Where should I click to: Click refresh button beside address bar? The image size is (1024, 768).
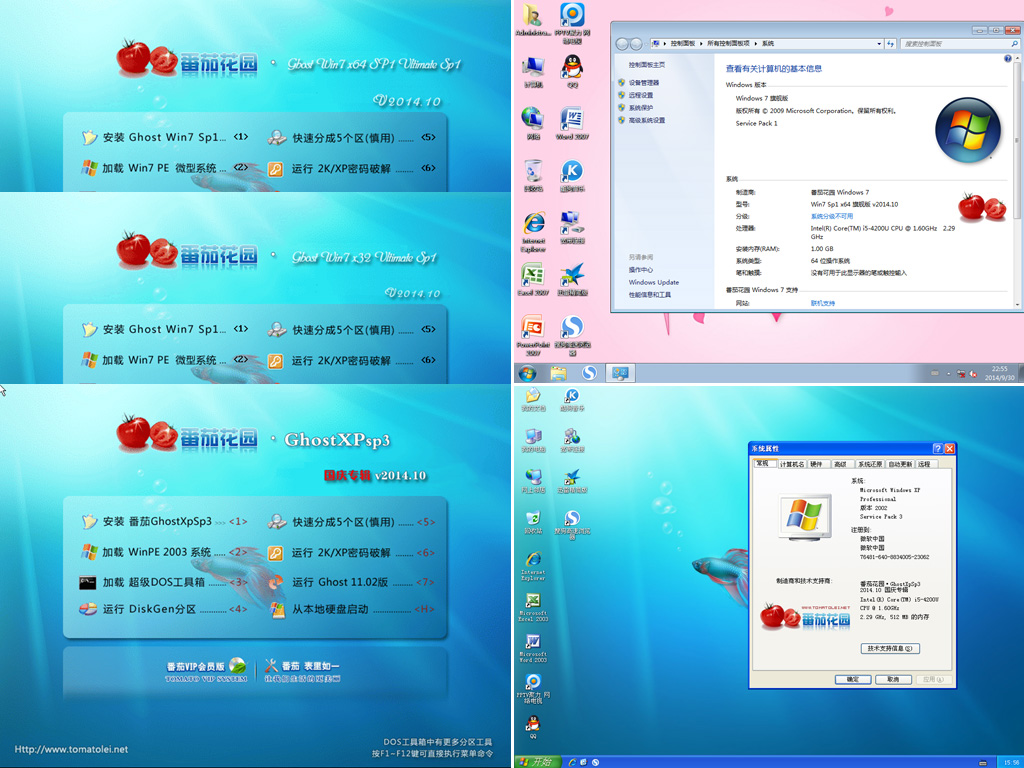(891, 44)
